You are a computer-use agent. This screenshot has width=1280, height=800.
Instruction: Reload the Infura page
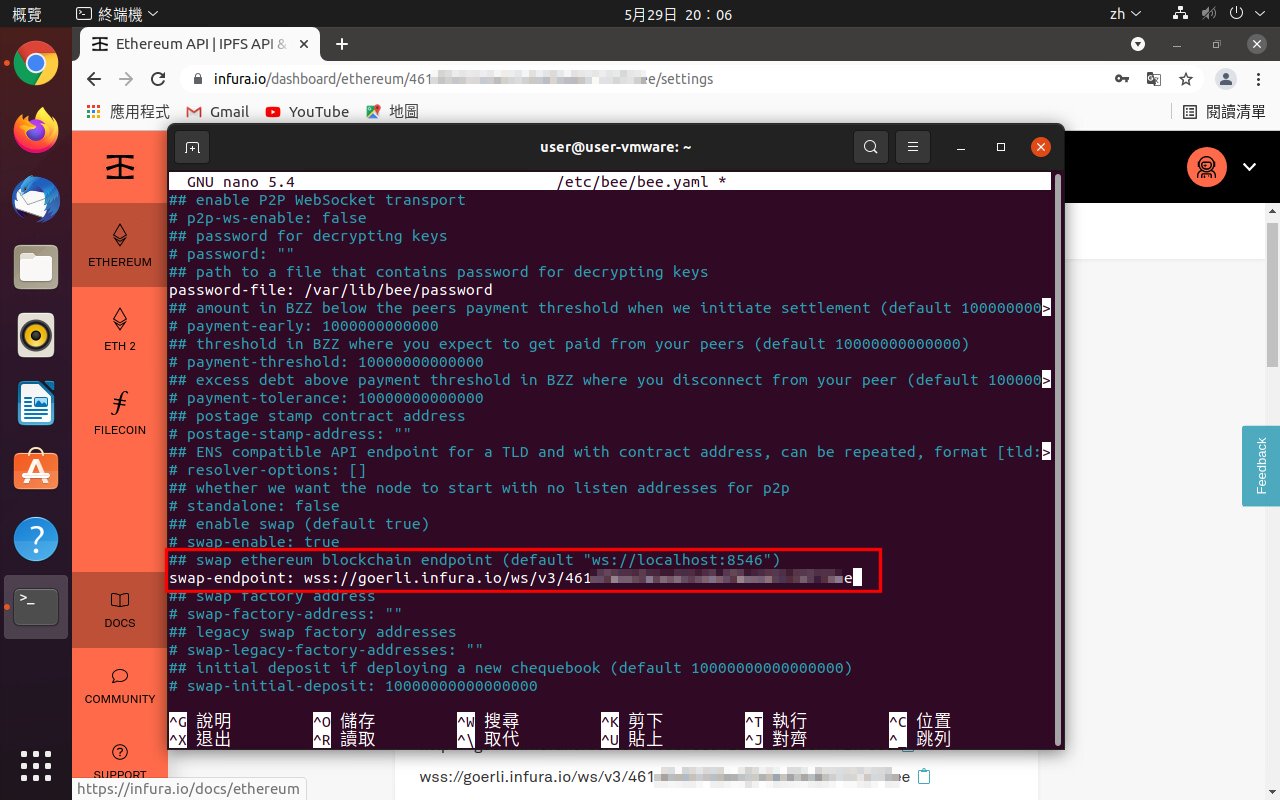click(158, 79)
